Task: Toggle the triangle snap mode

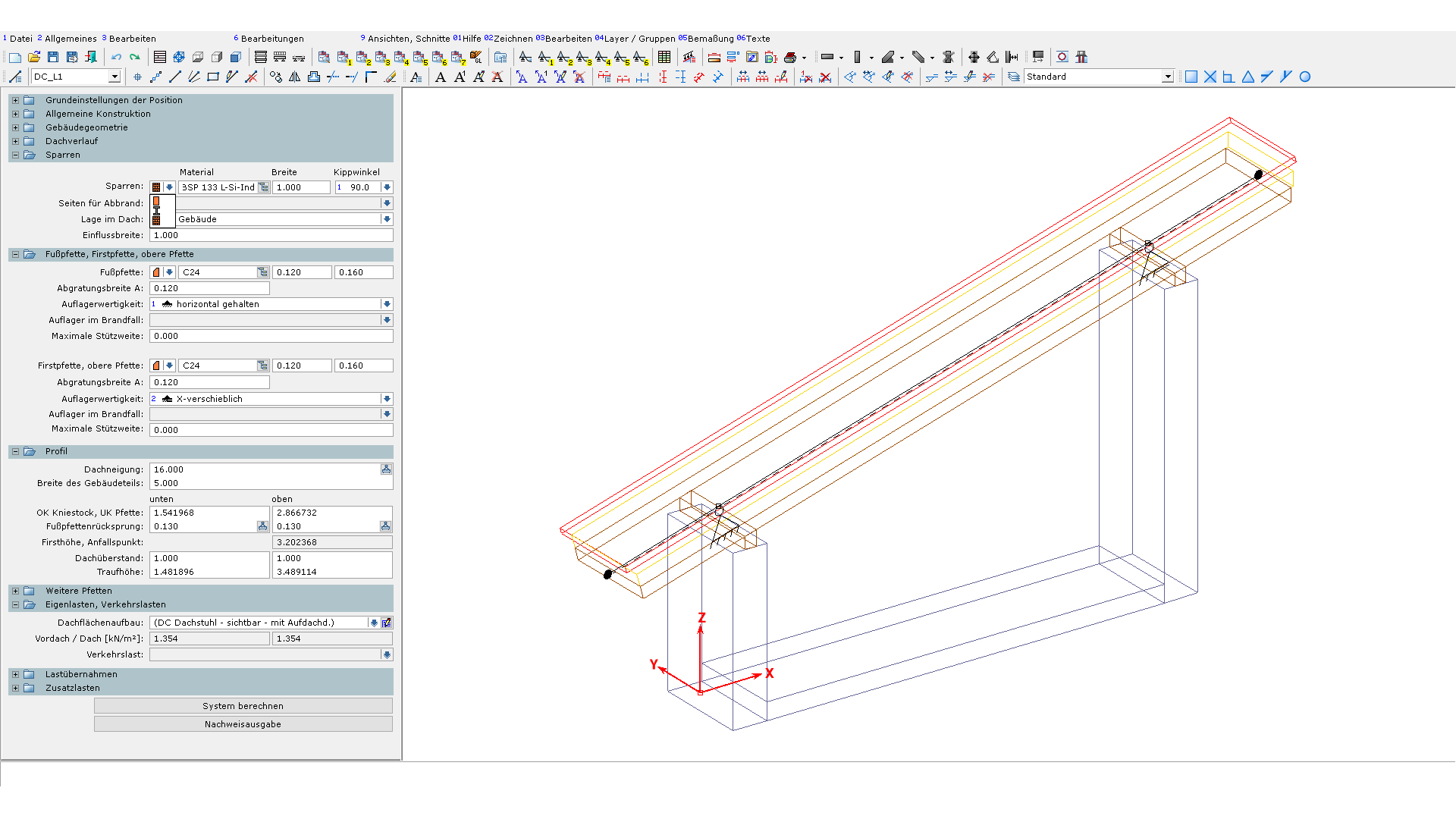Action: coord(1248,77)
